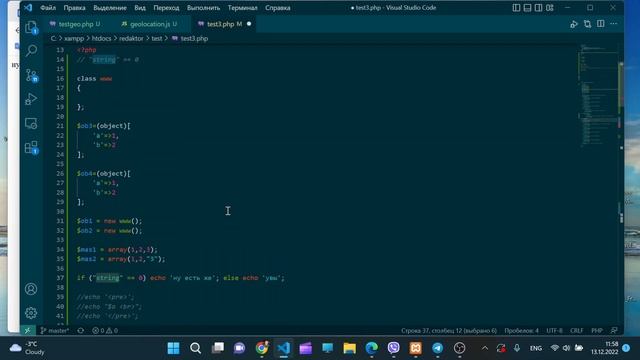Click unsaved dot on test3.php tab

(249, 24)
